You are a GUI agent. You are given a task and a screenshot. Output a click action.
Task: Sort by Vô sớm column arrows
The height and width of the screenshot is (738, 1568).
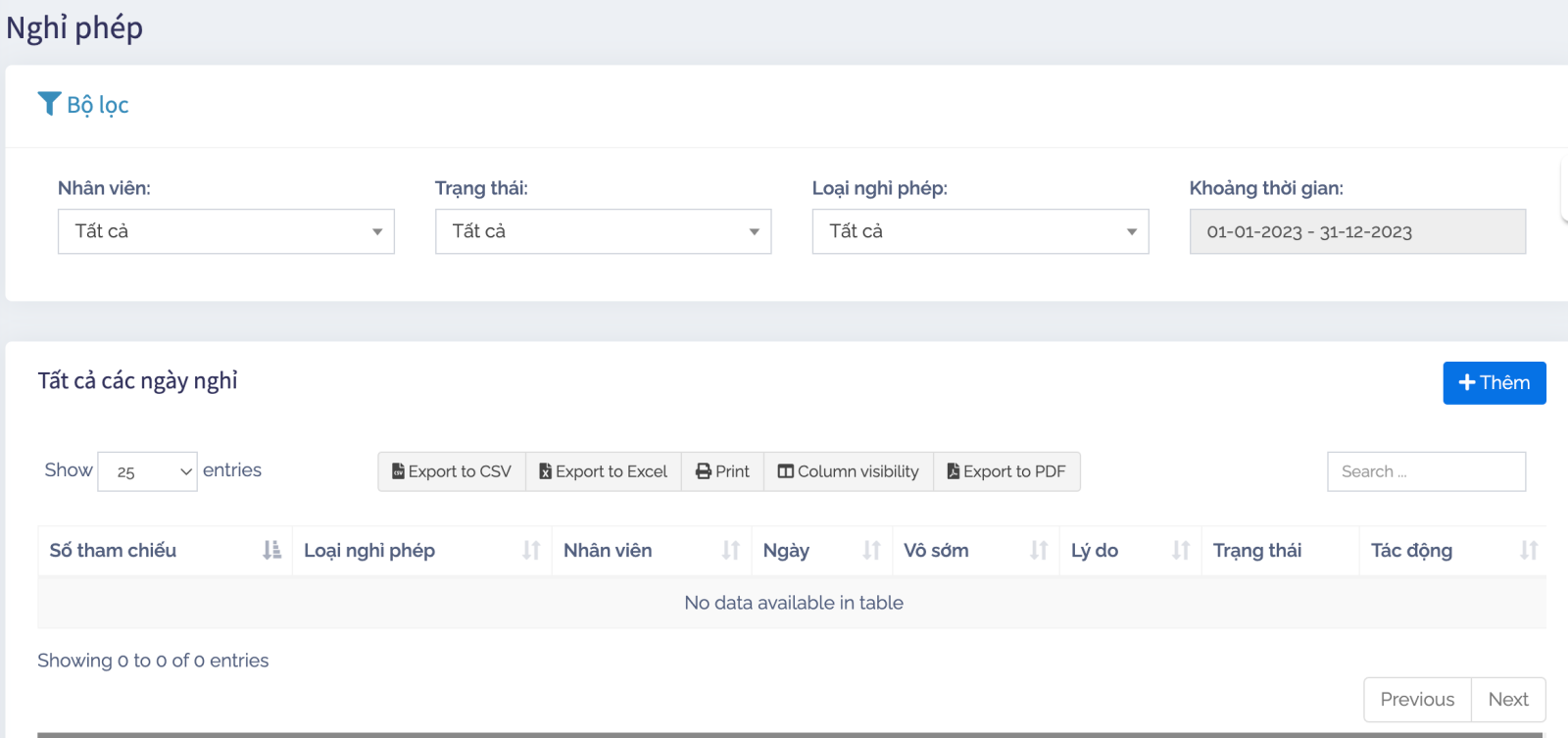click(x=1039, y=551)
